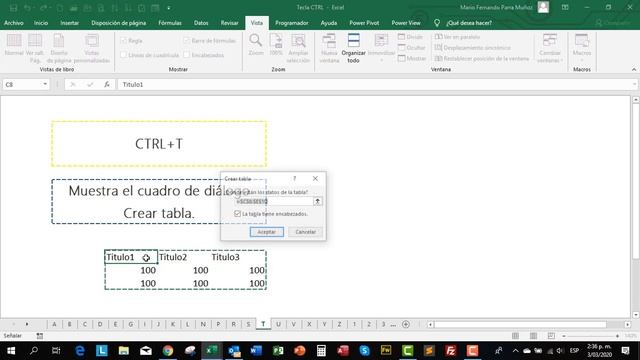
Task: Toggle Encabezados checkbox
Action: pyautogui.click(x=187, y=55)
